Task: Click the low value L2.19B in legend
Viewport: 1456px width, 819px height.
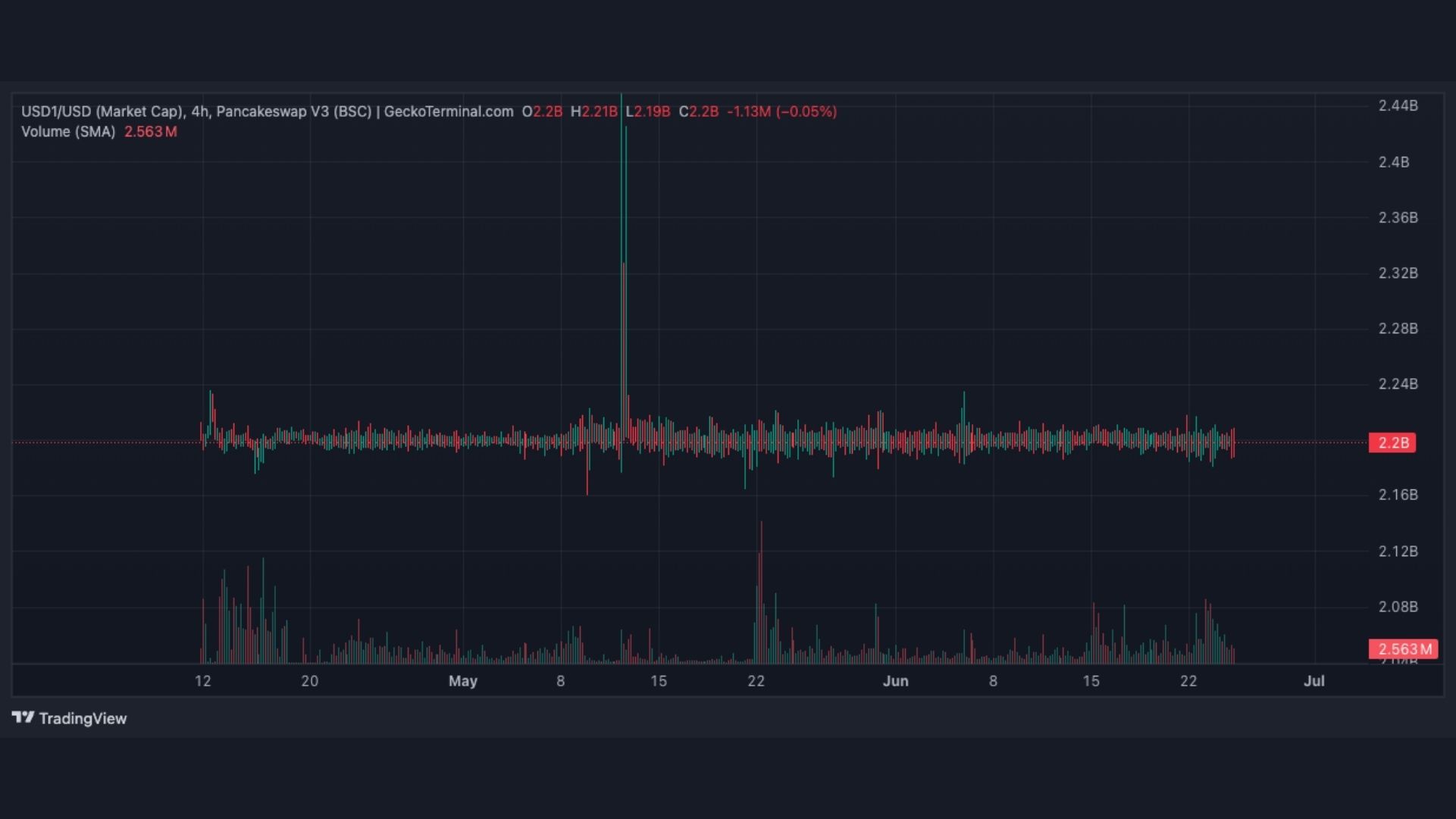Action: pos(648,111)
